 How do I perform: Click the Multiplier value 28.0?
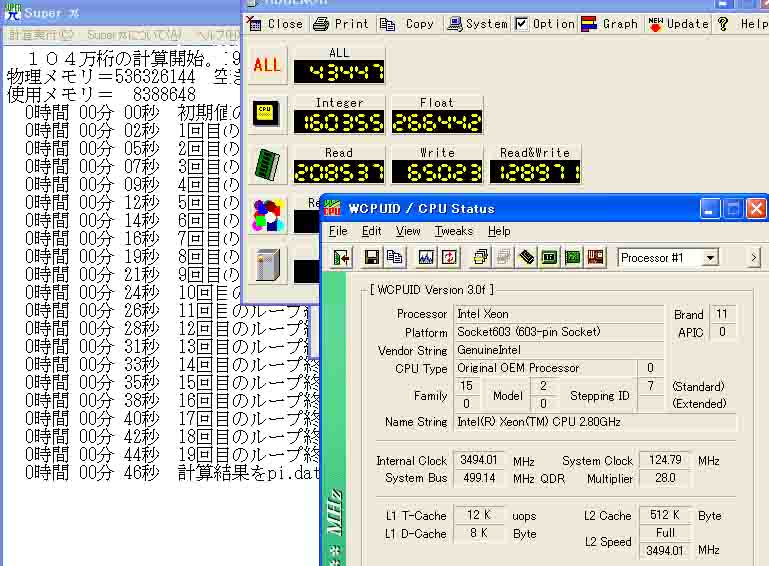pos(665,478)
